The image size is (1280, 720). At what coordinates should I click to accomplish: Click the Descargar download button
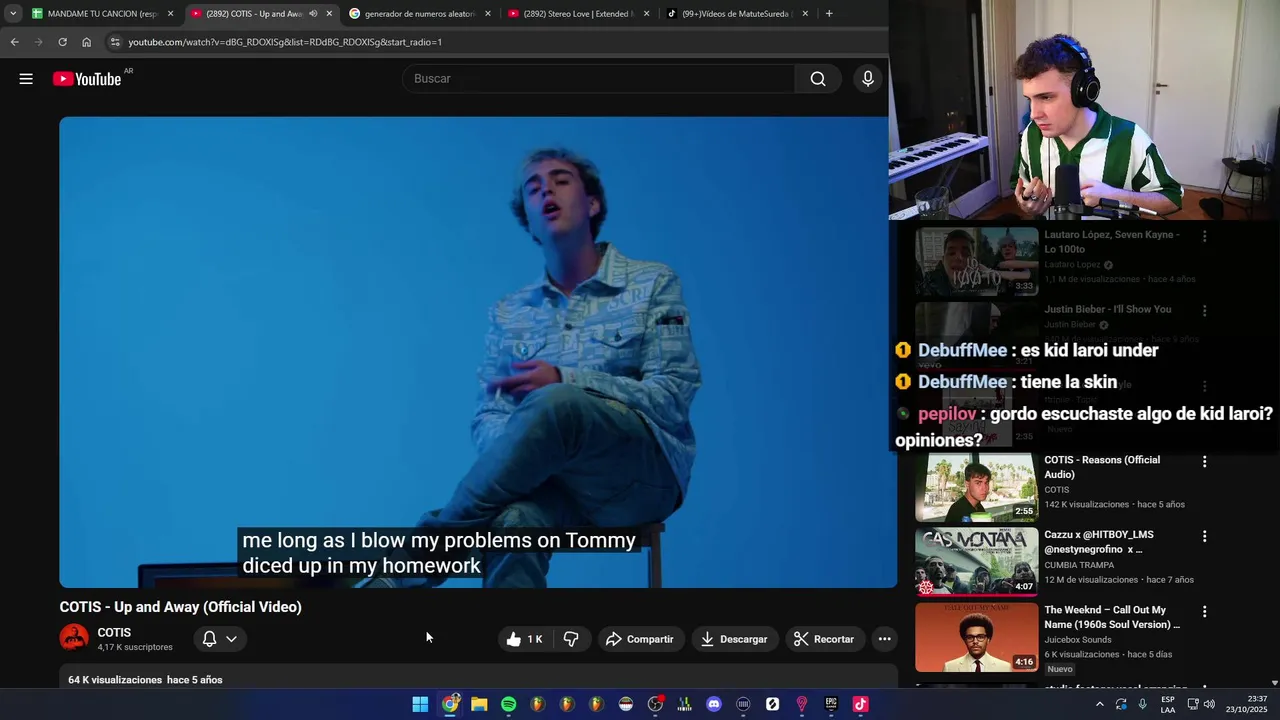[x=735, y=639]
